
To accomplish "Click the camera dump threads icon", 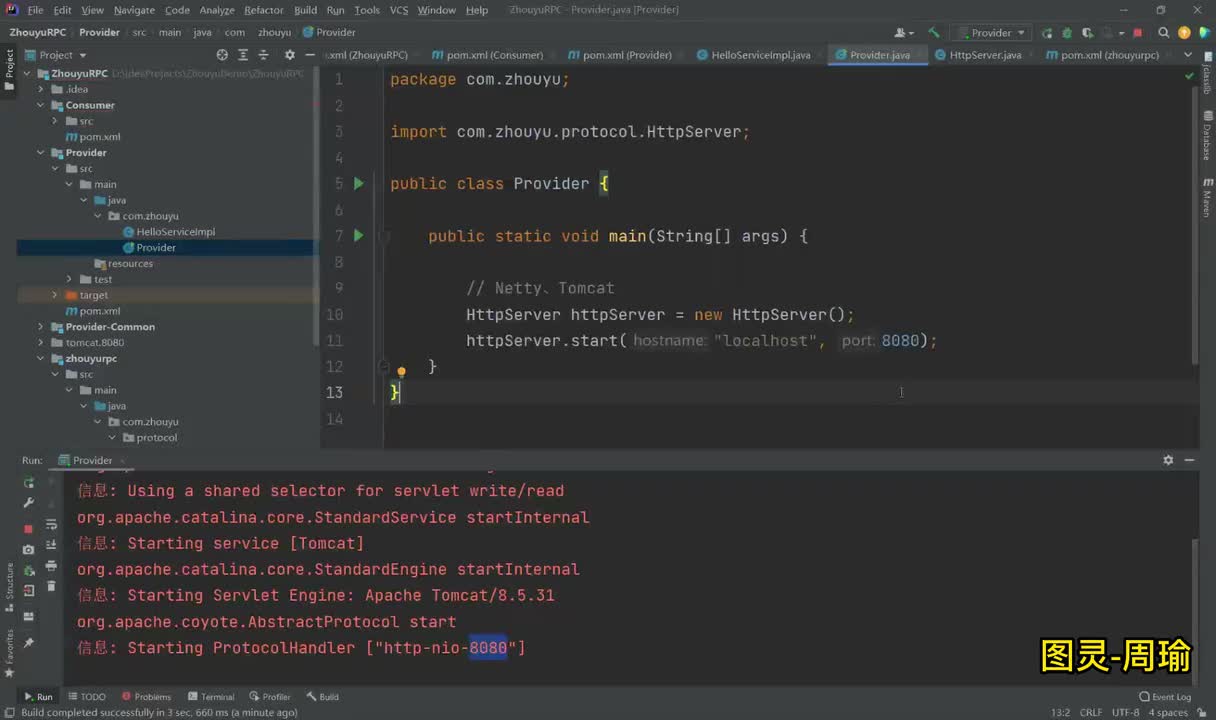I will pyautogui.click(x=28, y=549).
